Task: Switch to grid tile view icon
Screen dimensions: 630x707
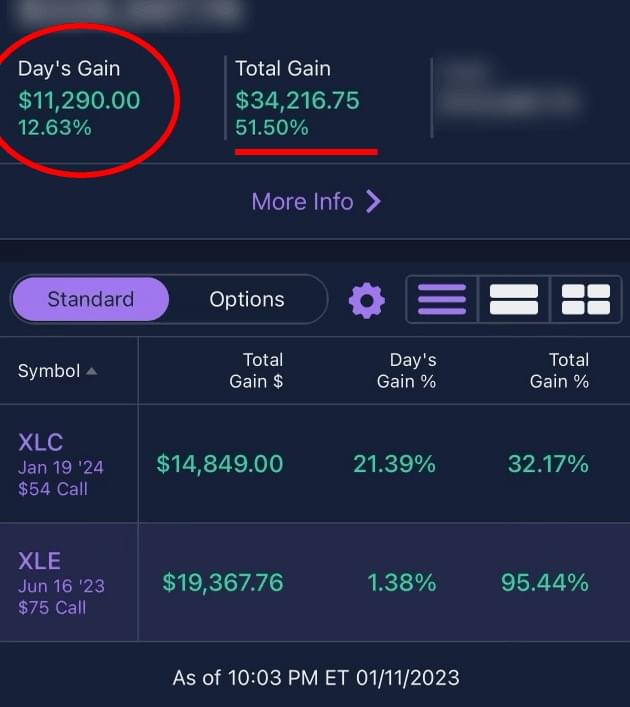Action: point(586,300)
